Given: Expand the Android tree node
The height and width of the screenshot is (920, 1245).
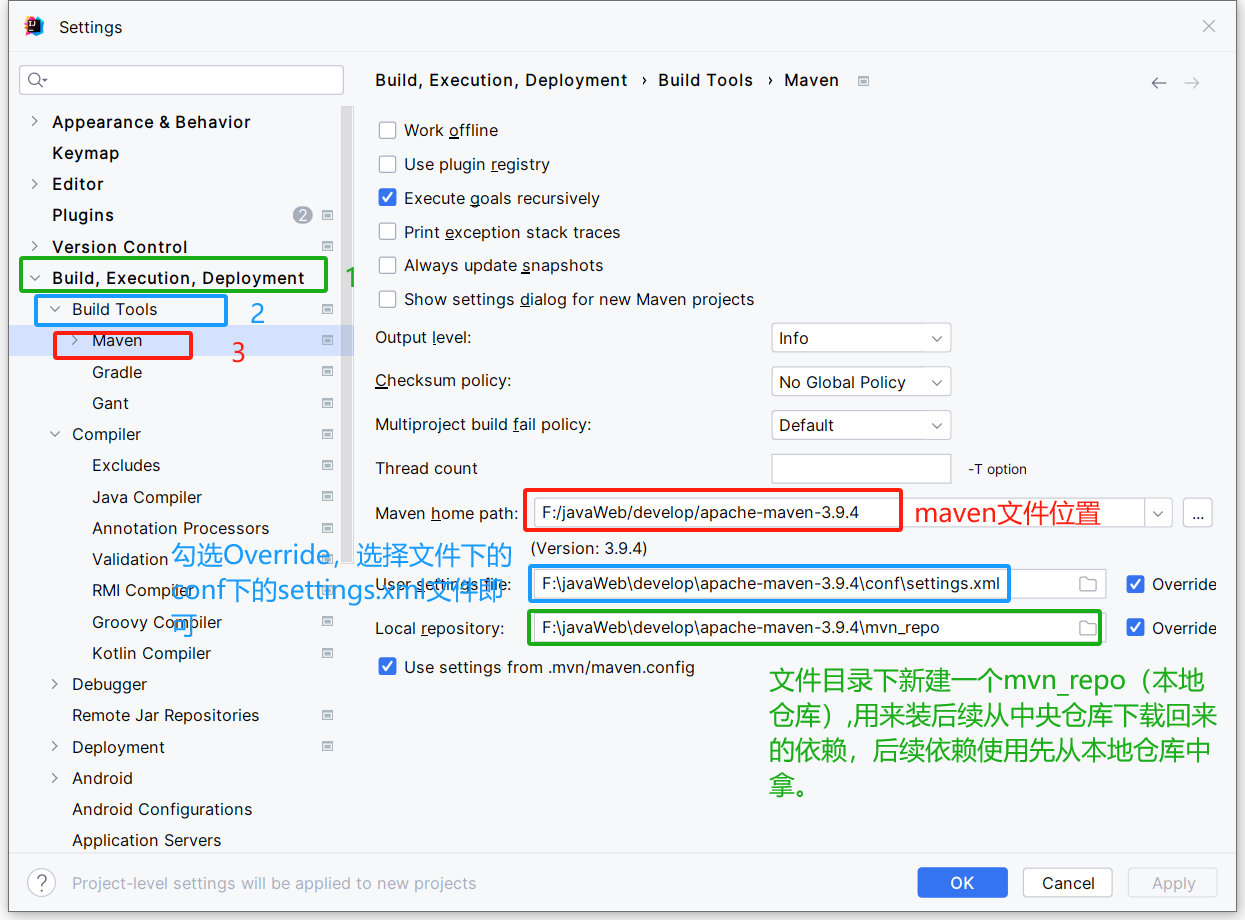Looking at the screenshot, I should [55, 778].
